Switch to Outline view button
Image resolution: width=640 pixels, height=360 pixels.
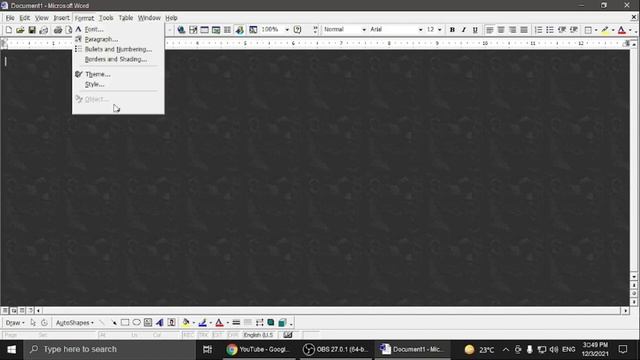30,311
